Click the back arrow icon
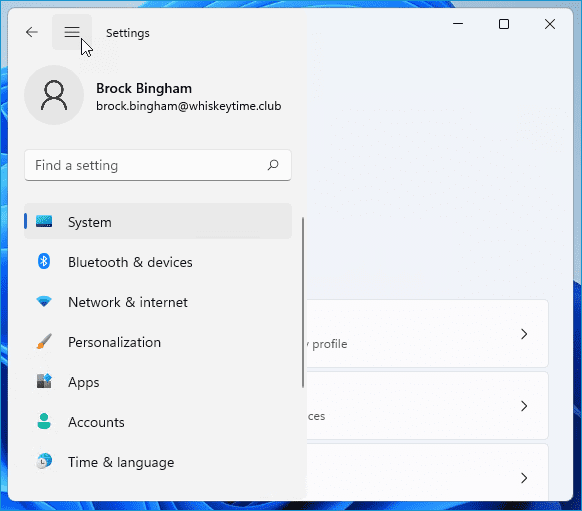This screenshot has height=511, width=582. tap(32, 32)
